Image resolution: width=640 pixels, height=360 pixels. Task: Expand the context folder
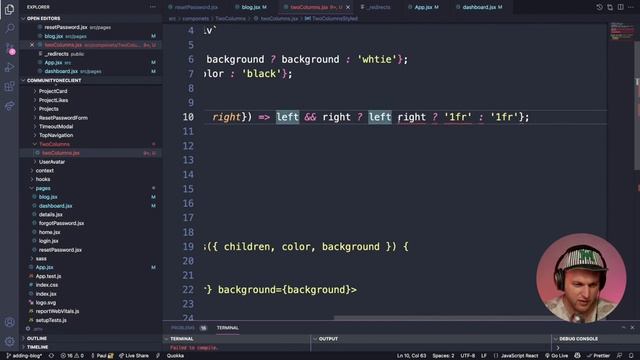pos(44,171)
